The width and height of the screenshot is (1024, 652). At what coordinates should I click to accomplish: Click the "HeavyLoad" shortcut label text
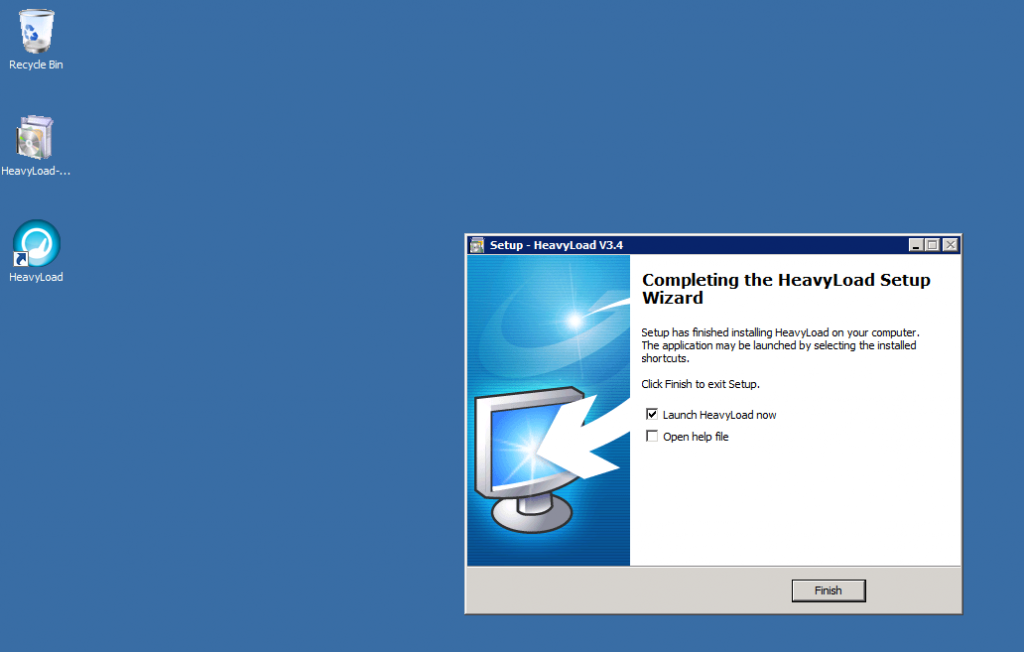point(36,277)
